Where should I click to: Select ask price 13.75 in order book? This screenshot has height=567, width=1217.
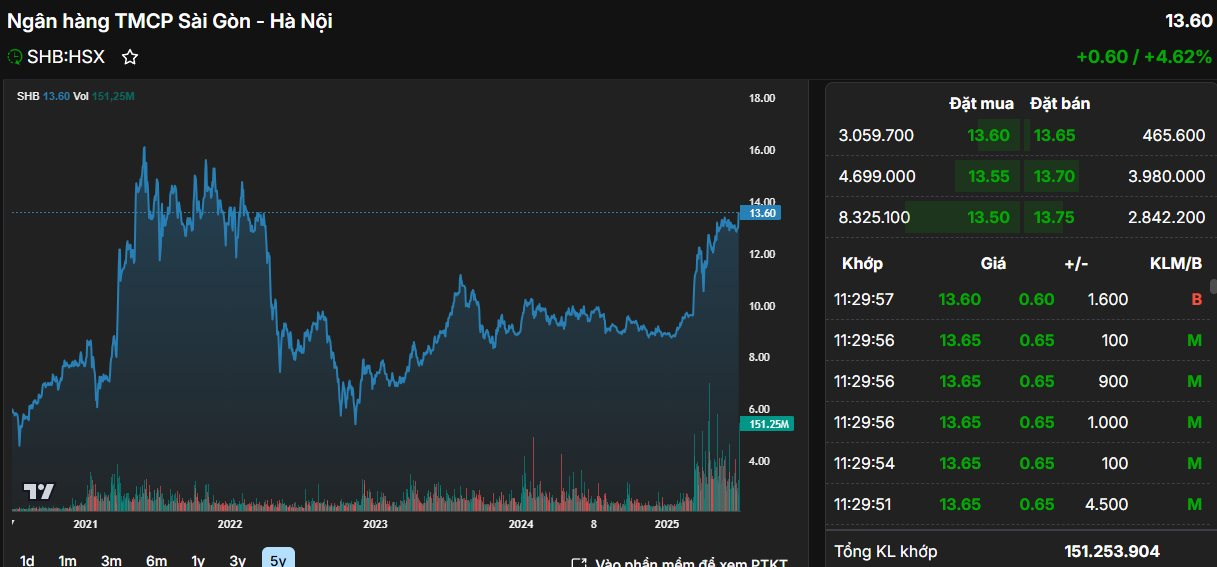click(1055, 217)
